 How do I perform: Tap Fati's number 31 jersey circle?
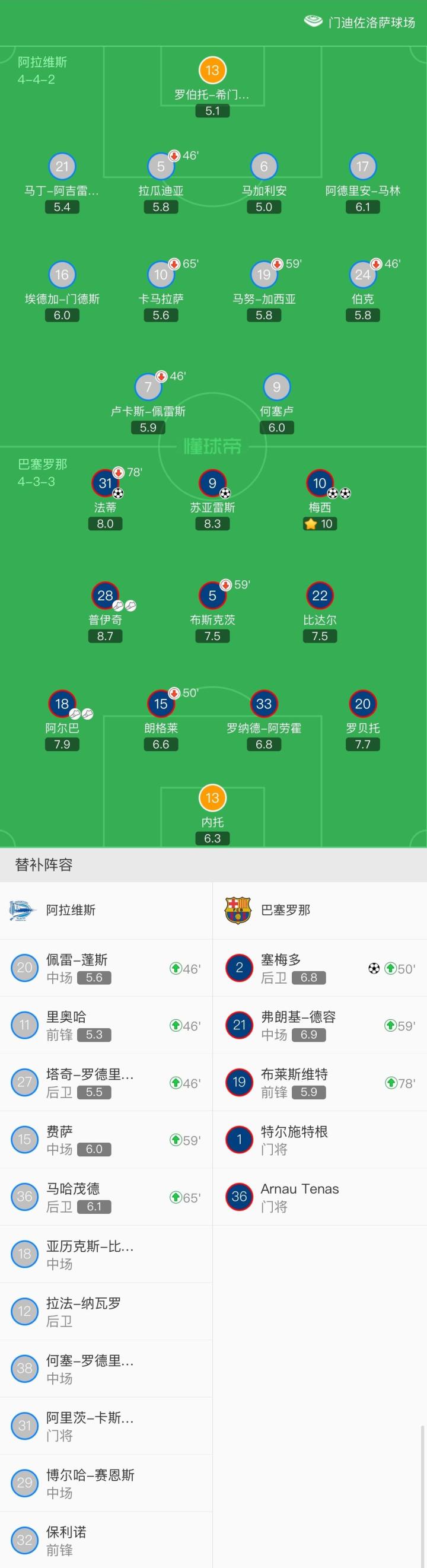(x=104, y=484)
